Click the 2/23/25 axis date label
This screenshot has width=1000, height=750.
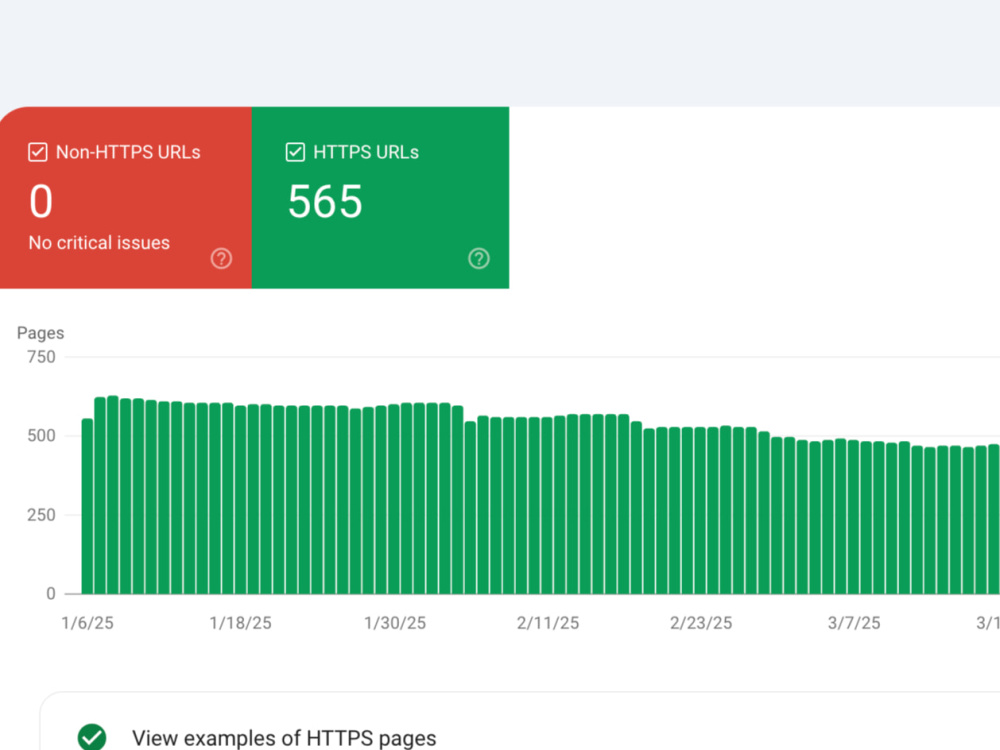click(701, 623)
